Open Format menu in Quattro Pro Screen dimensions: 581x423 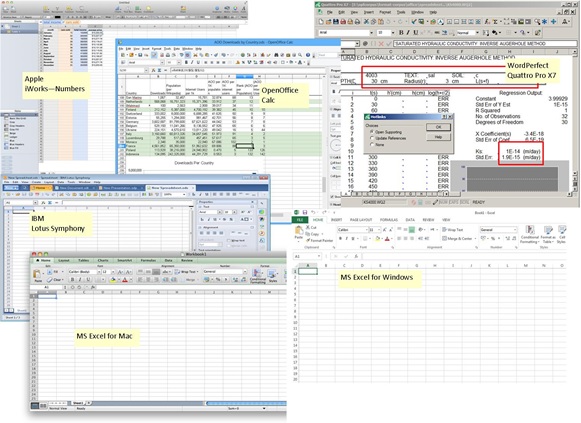click(385, 12)
